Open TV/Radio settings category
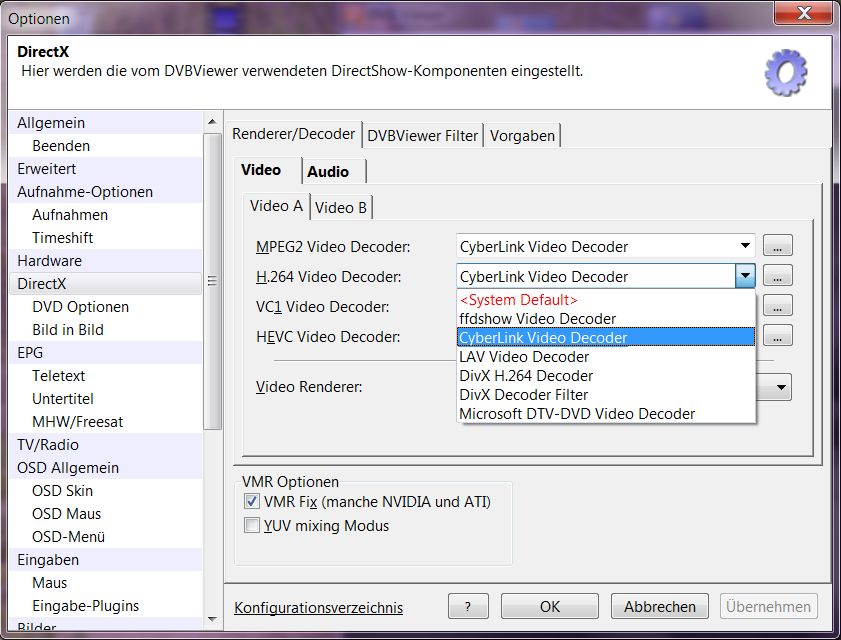Viewport: 841px width, 640px height. 106,445
